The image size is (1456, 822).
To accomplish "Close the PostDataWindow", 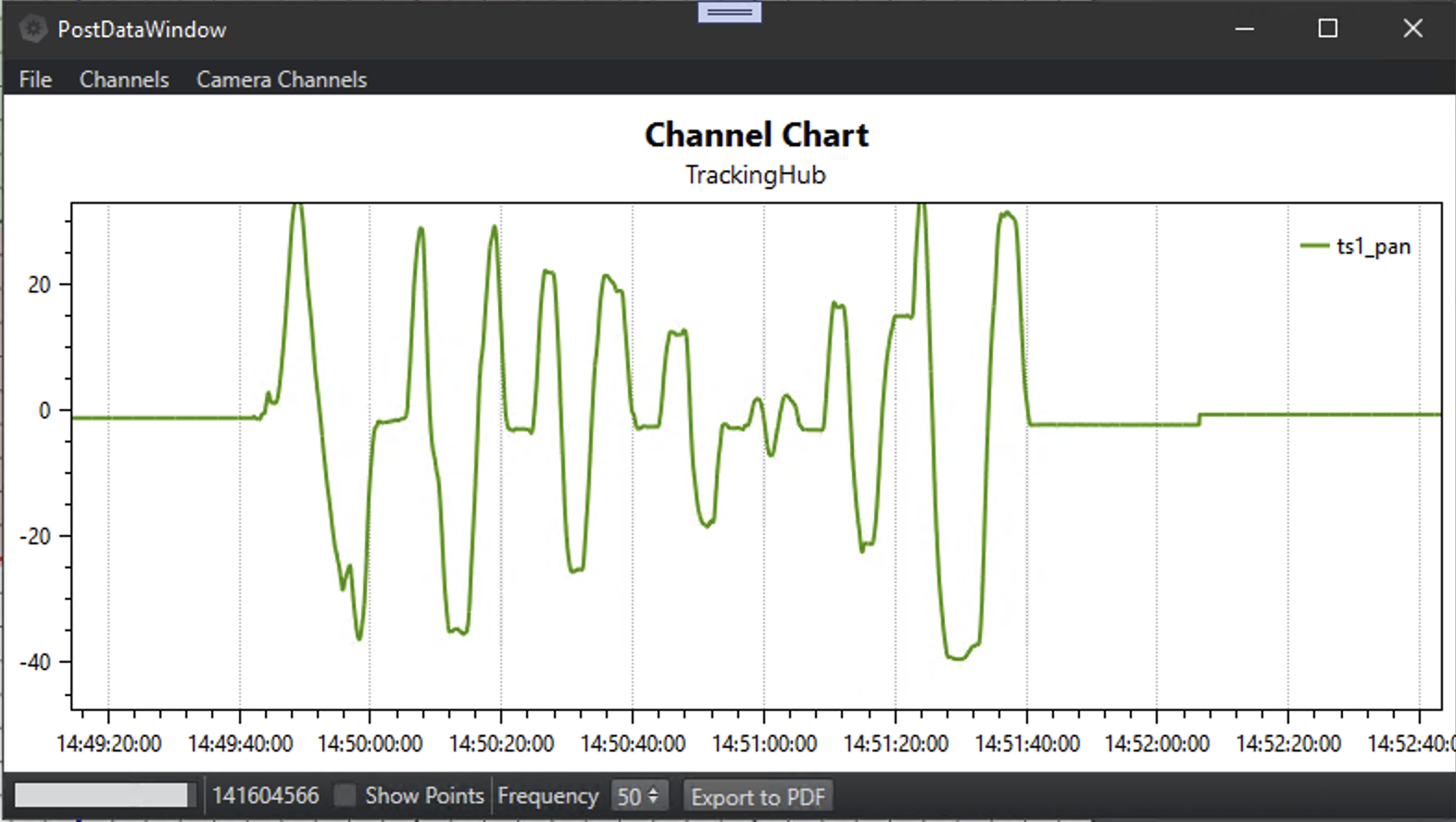I will pyautogui.click(x=1412, y=29).
